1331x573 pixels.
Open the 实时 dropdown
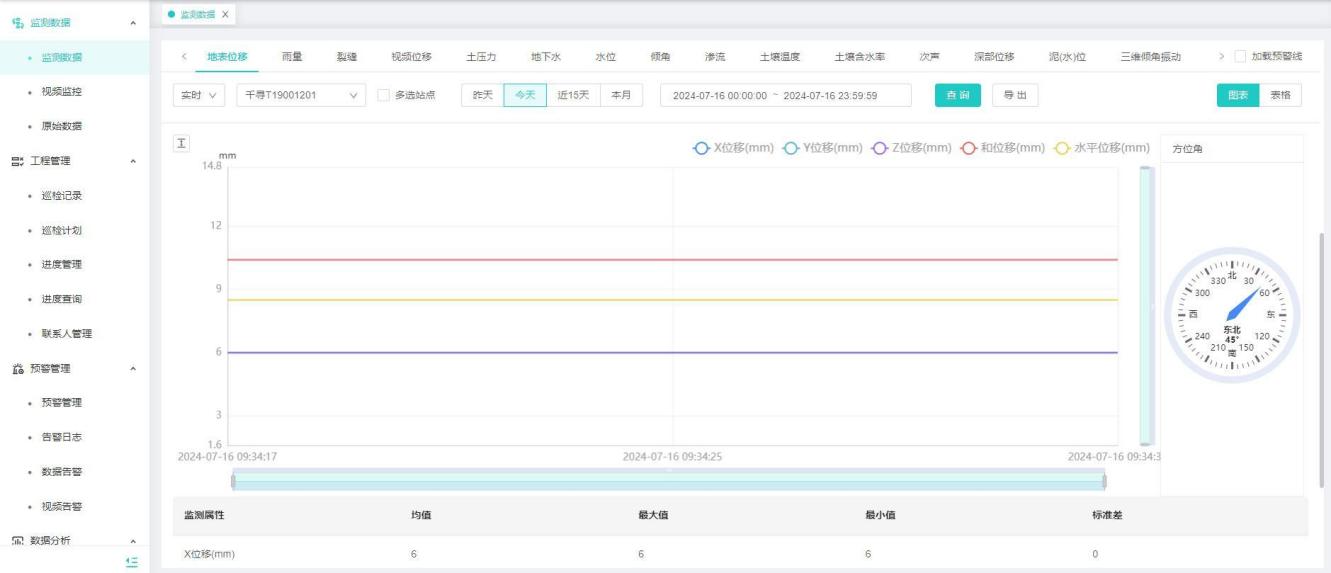click(198, 96)
